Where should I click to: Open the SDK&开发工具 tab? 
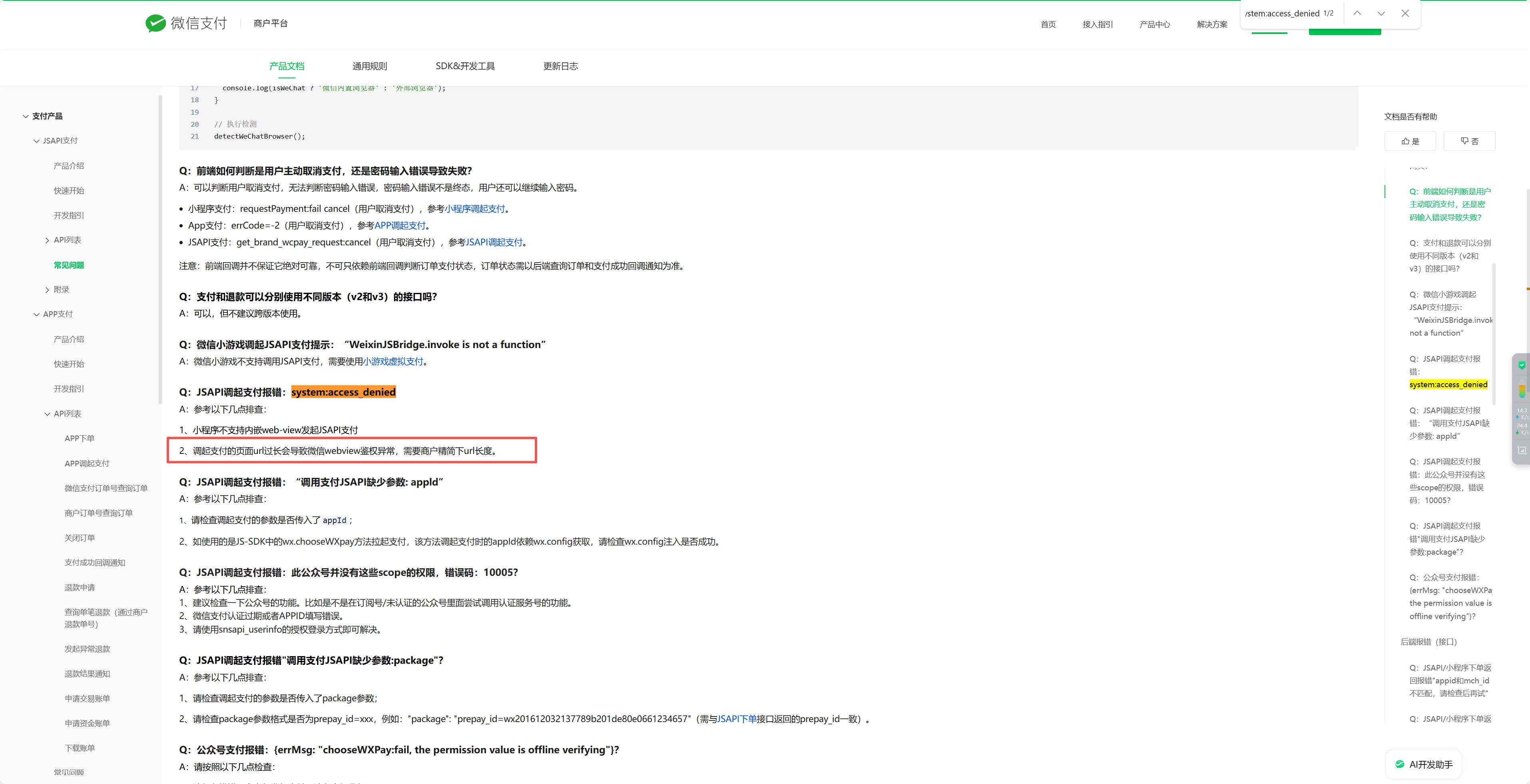point(465,66)
